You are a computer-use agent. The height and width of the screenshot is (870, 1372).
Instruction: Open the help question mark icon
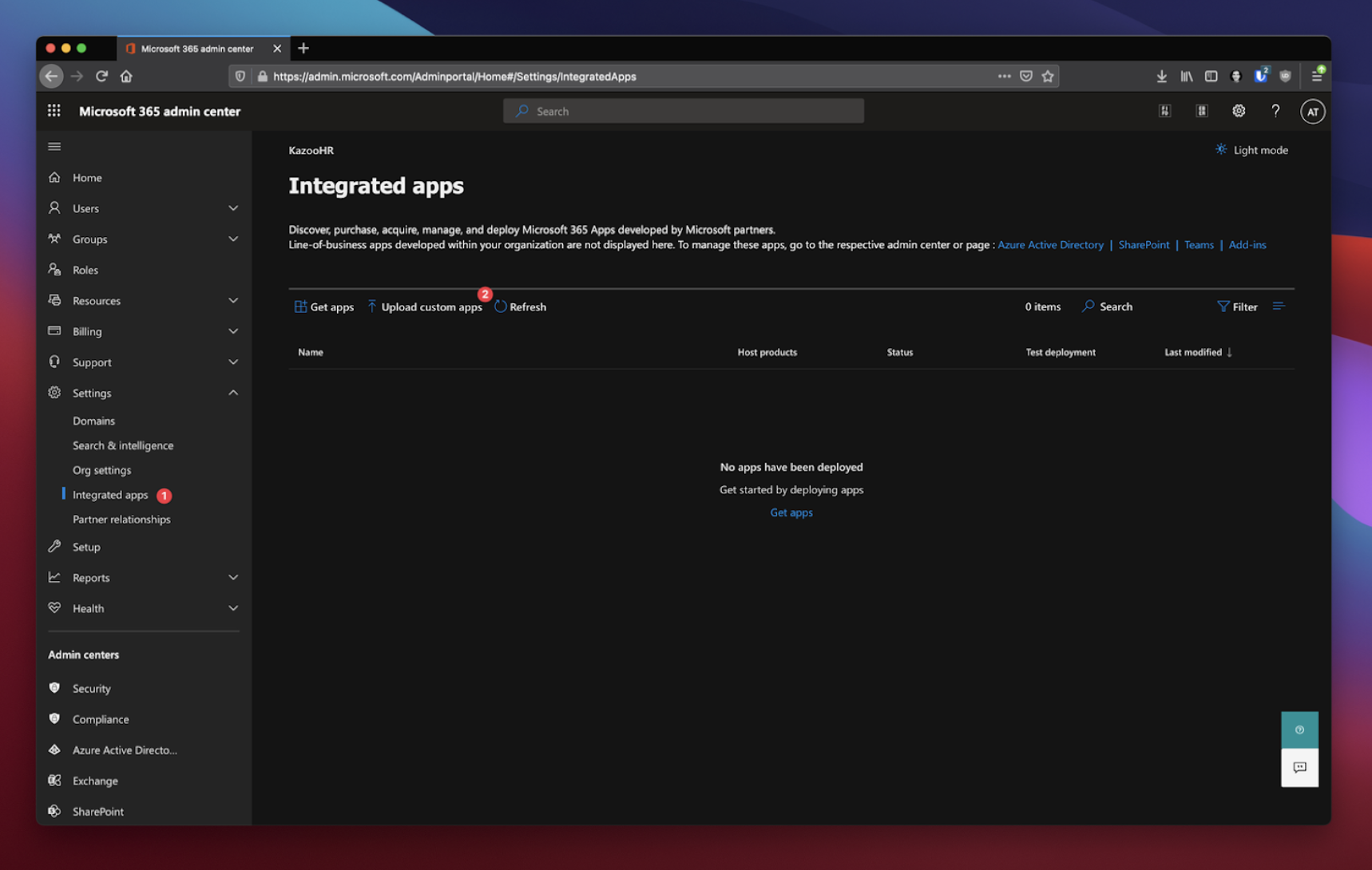[1275, 111]
